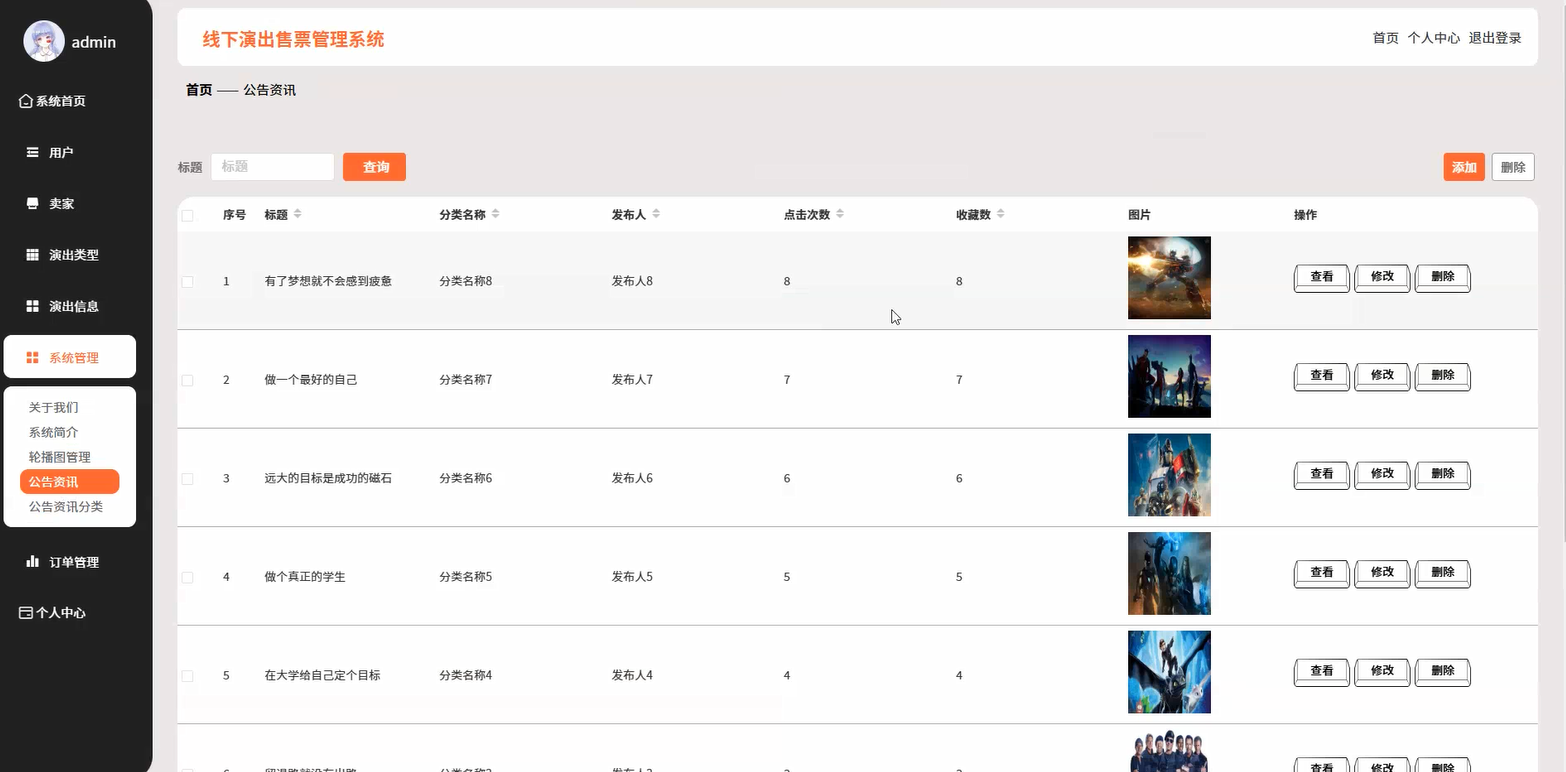Click 修改 for row 1 发布人8

[1382, 277]
